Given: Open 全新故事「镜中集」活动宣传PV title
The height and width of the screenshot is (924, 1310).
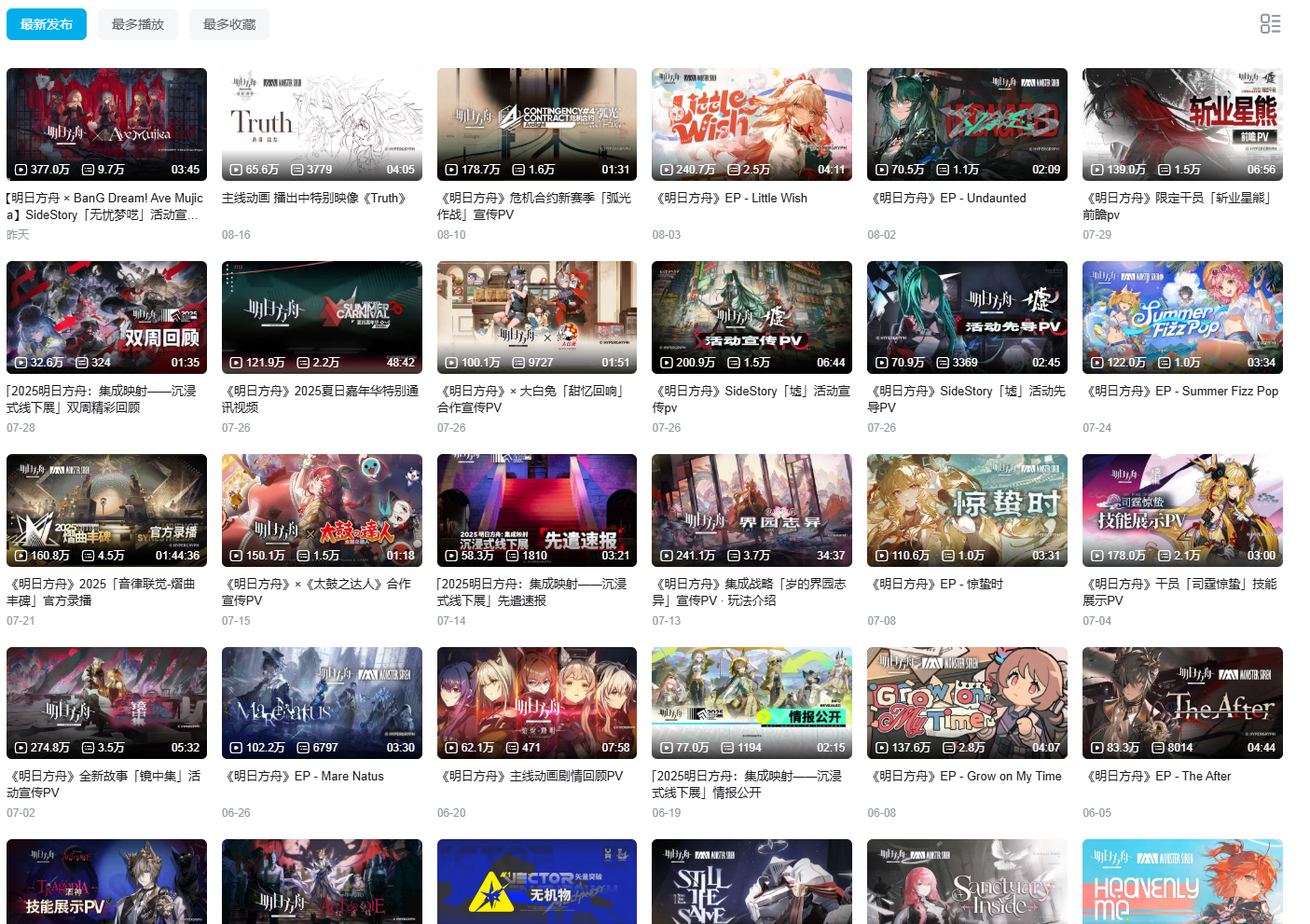Looking at the screenshot, I should 103,784.
